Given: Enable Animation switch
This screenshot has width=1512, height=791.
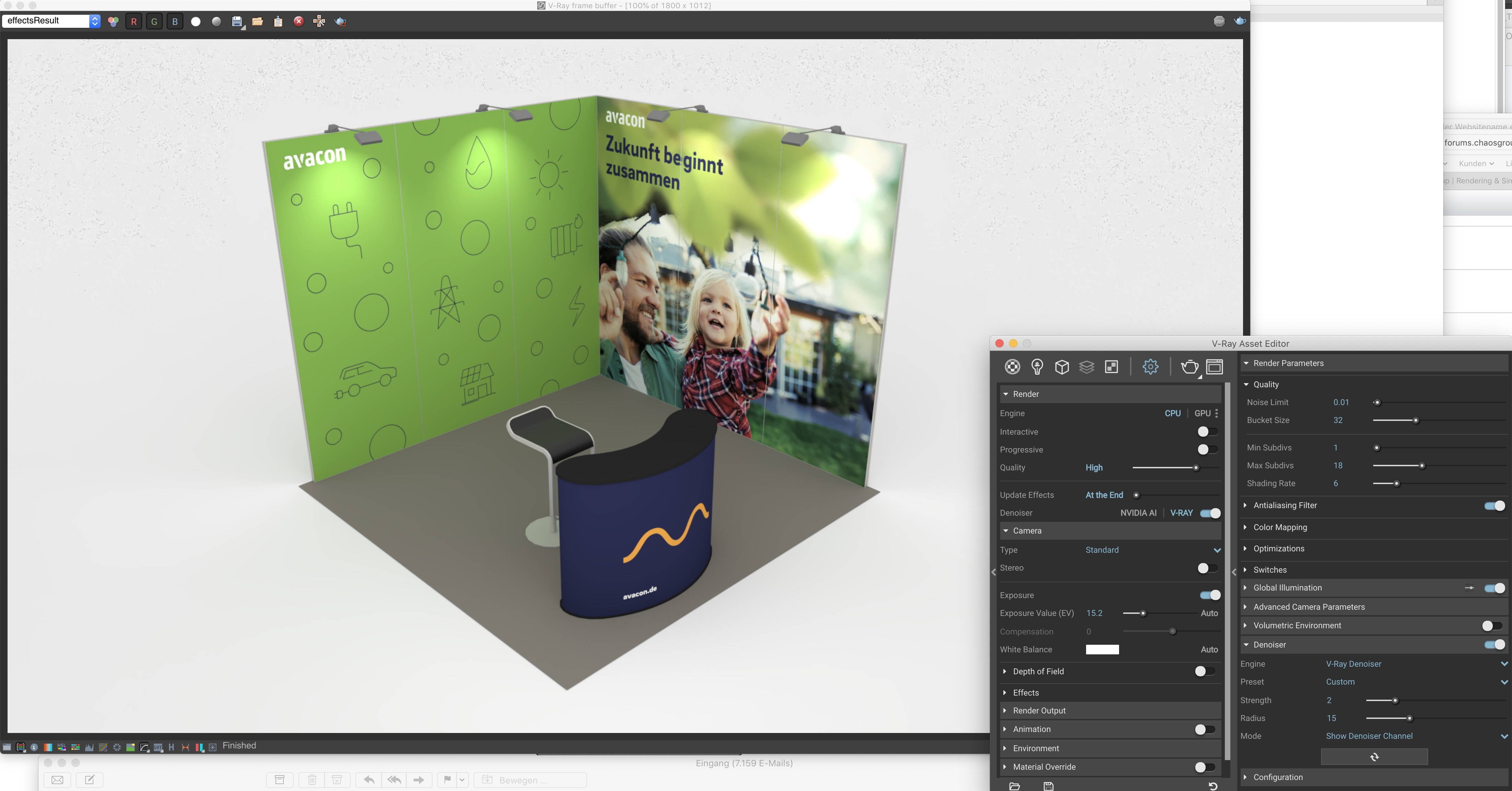Looking at the screenshot, I should [x=1205, y=730].
